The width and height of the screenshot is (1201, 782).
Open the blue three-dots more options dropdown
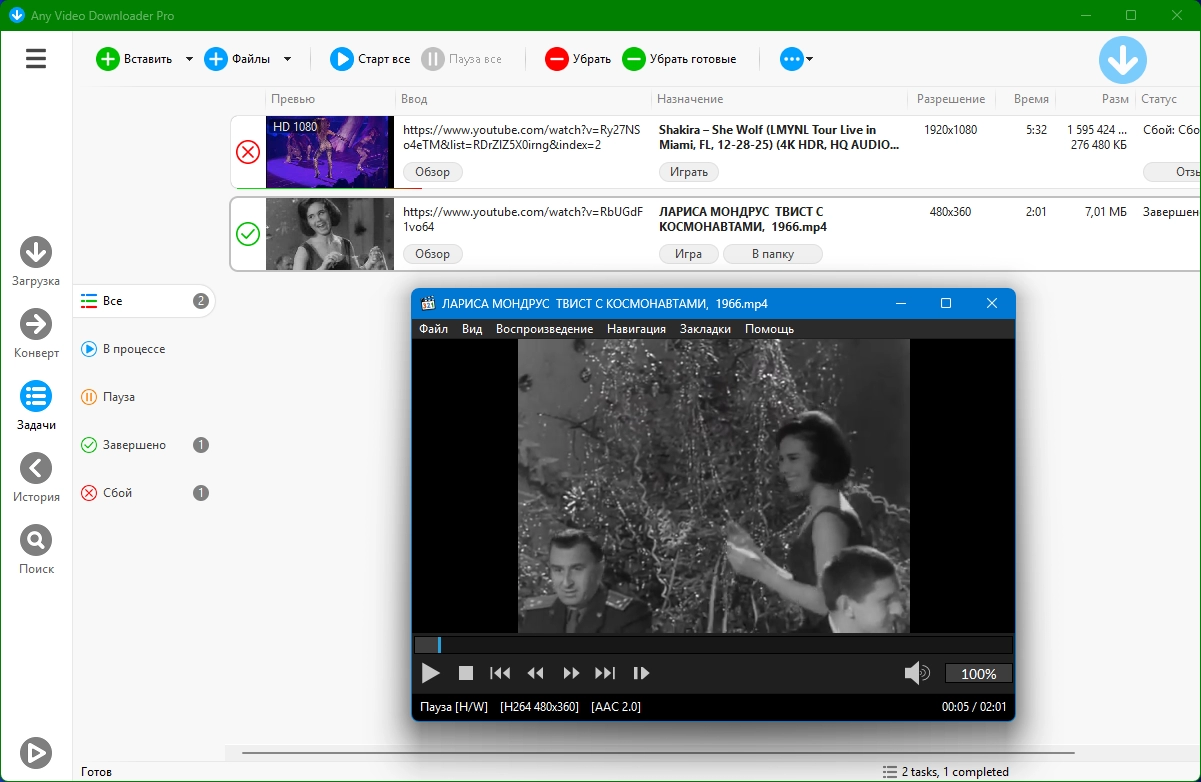tap(797, 59)
